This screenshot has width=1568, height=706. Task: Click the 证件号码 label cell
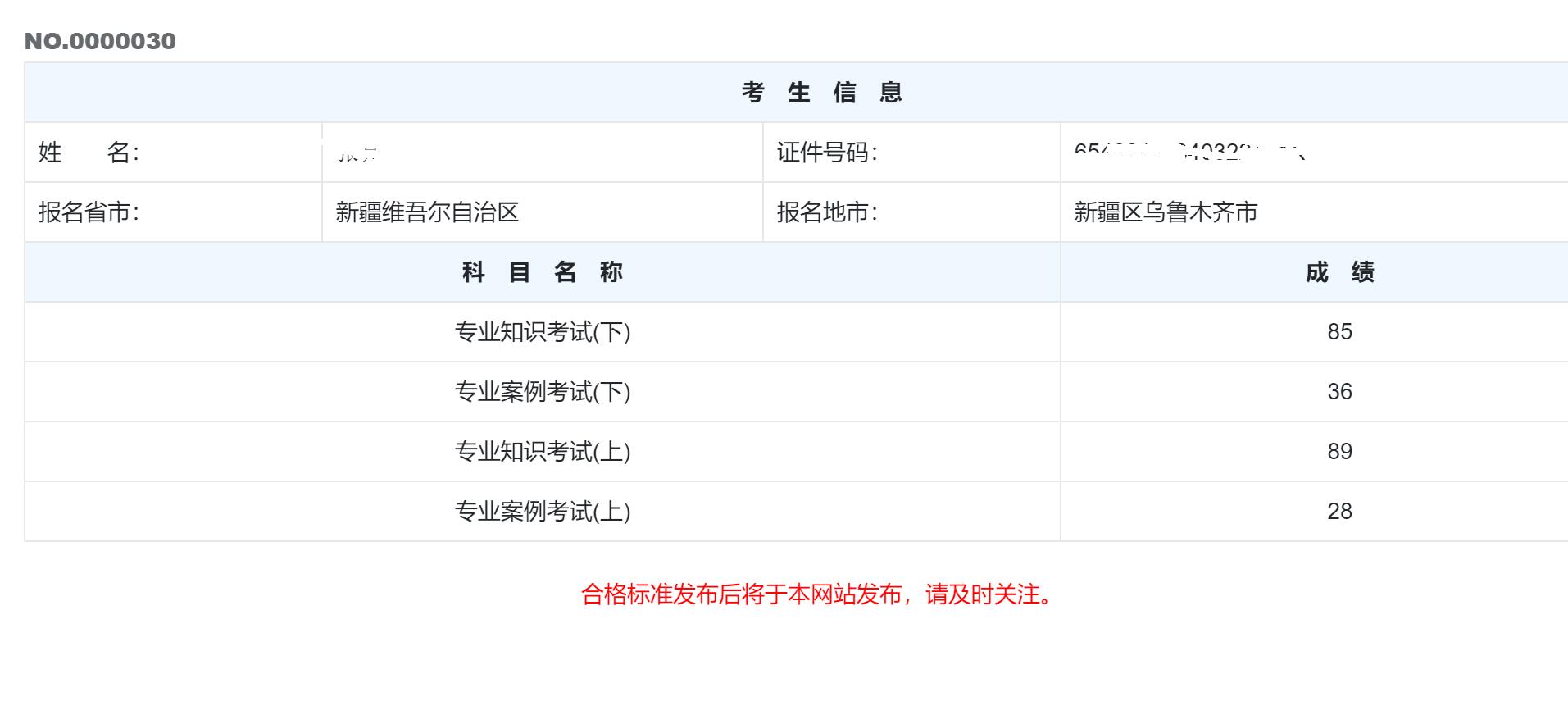point(911,153)
